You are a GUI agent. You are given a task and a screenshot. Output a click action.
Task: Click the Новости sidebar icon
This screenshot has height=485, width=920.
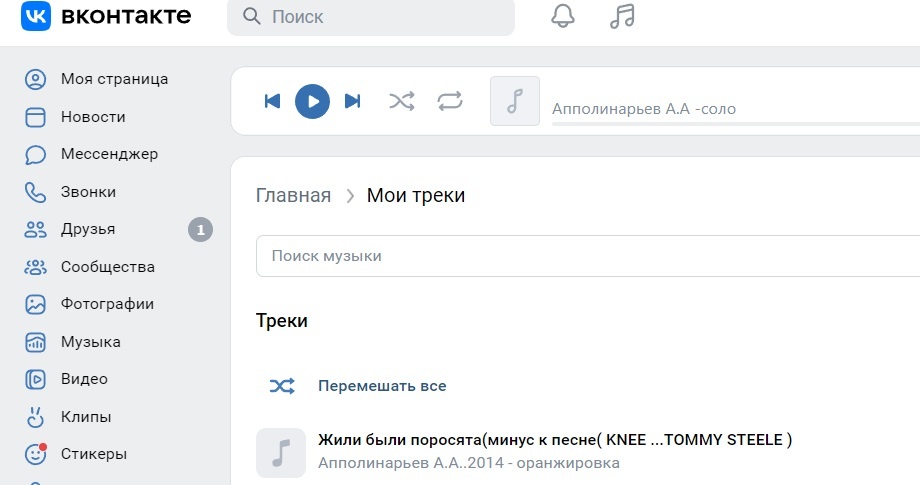coord(35,117)
